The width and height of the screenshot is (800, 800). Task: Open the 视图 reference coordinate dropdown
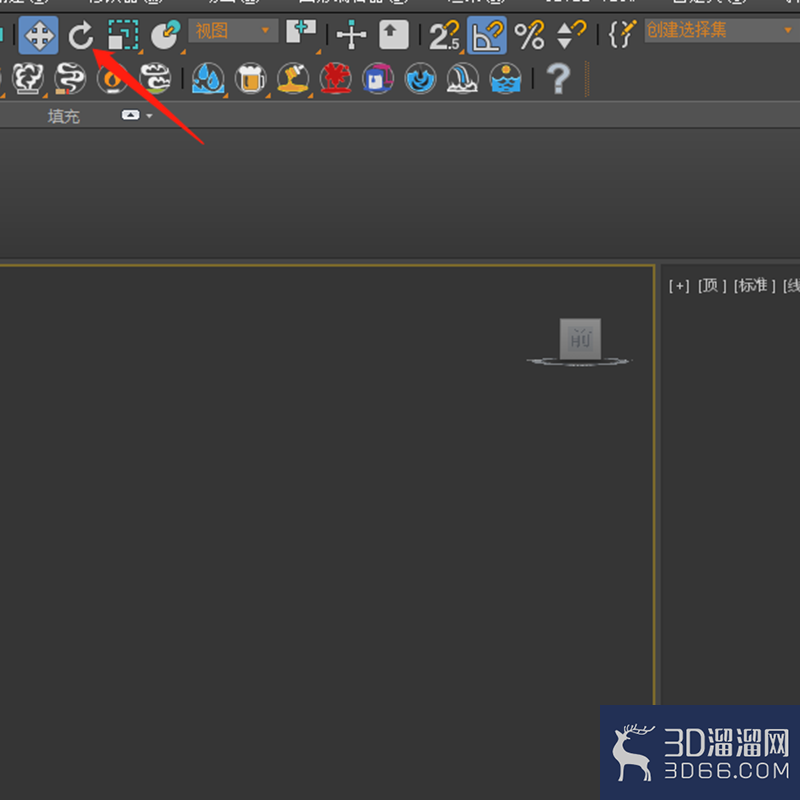click(x=233, y=31)
